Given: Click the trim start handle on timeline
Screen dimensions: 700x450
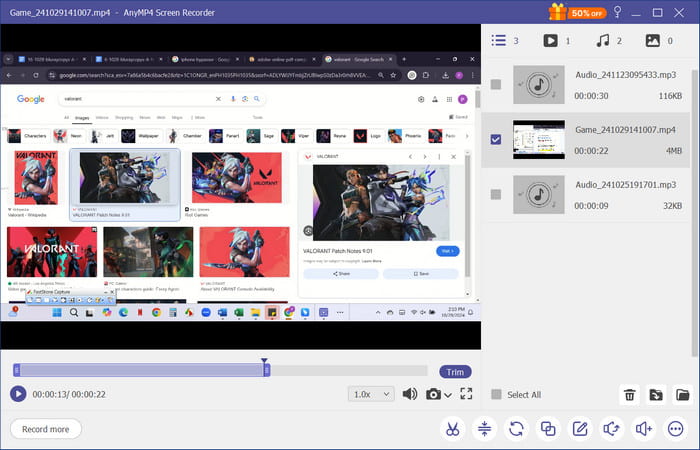Looking at the screenshot, I should pyautogui.click(x=17, y=370).
